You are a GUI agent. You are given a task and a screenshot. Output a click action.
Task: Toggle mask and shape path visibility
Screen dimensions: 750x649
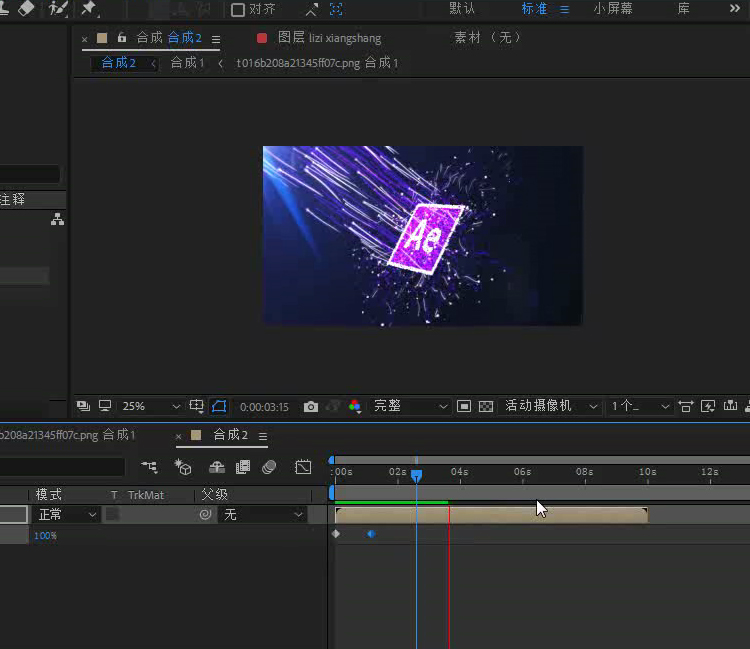219,407
